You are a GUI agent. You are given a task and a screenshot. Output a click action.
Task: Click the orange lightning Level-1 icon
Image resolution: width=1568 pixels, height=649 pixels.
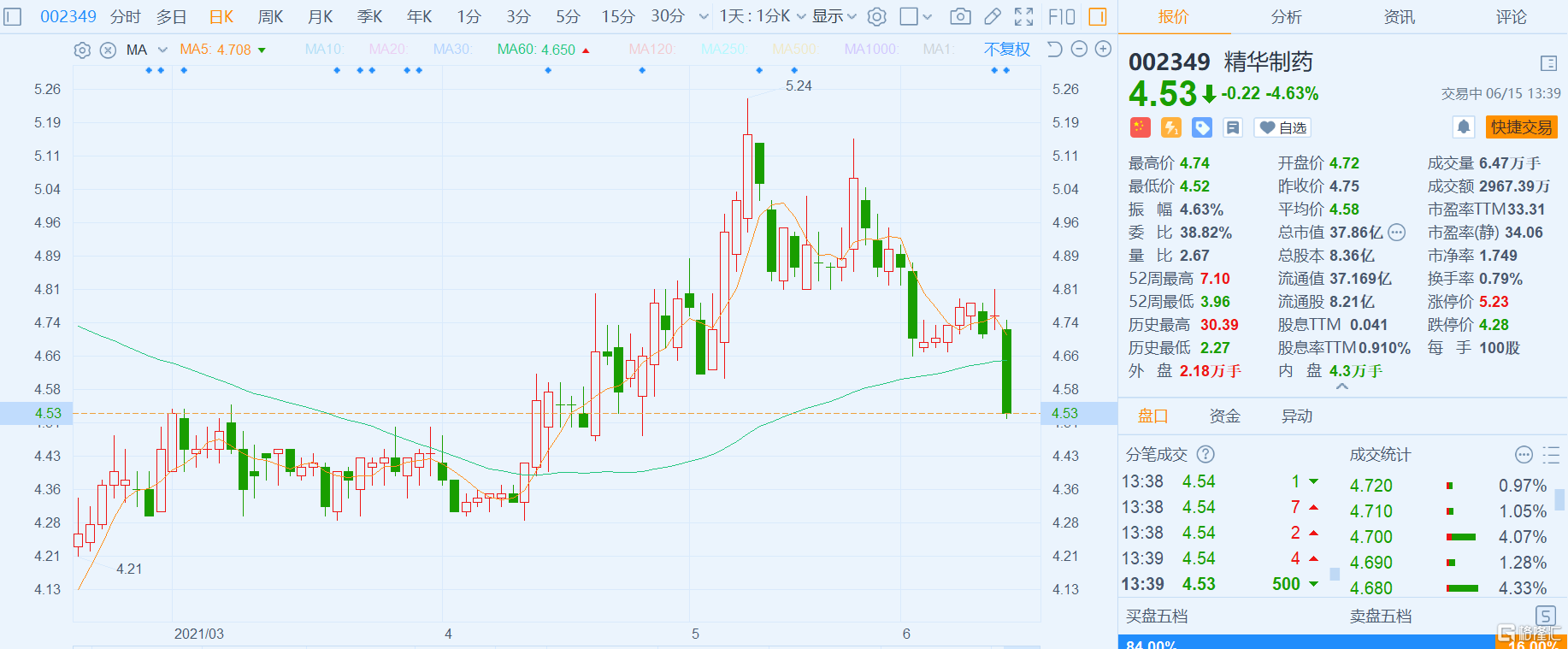click(x=1171, y=127)
